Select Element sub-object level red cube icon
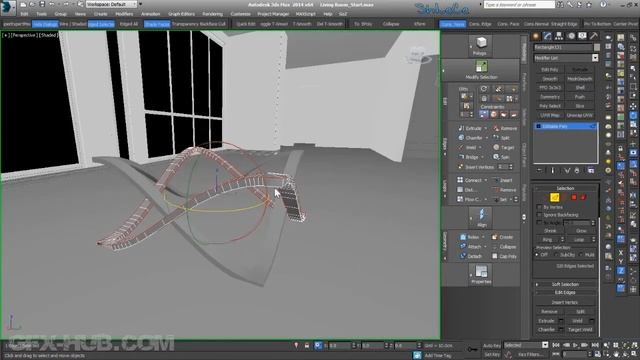 coord(583,198)
